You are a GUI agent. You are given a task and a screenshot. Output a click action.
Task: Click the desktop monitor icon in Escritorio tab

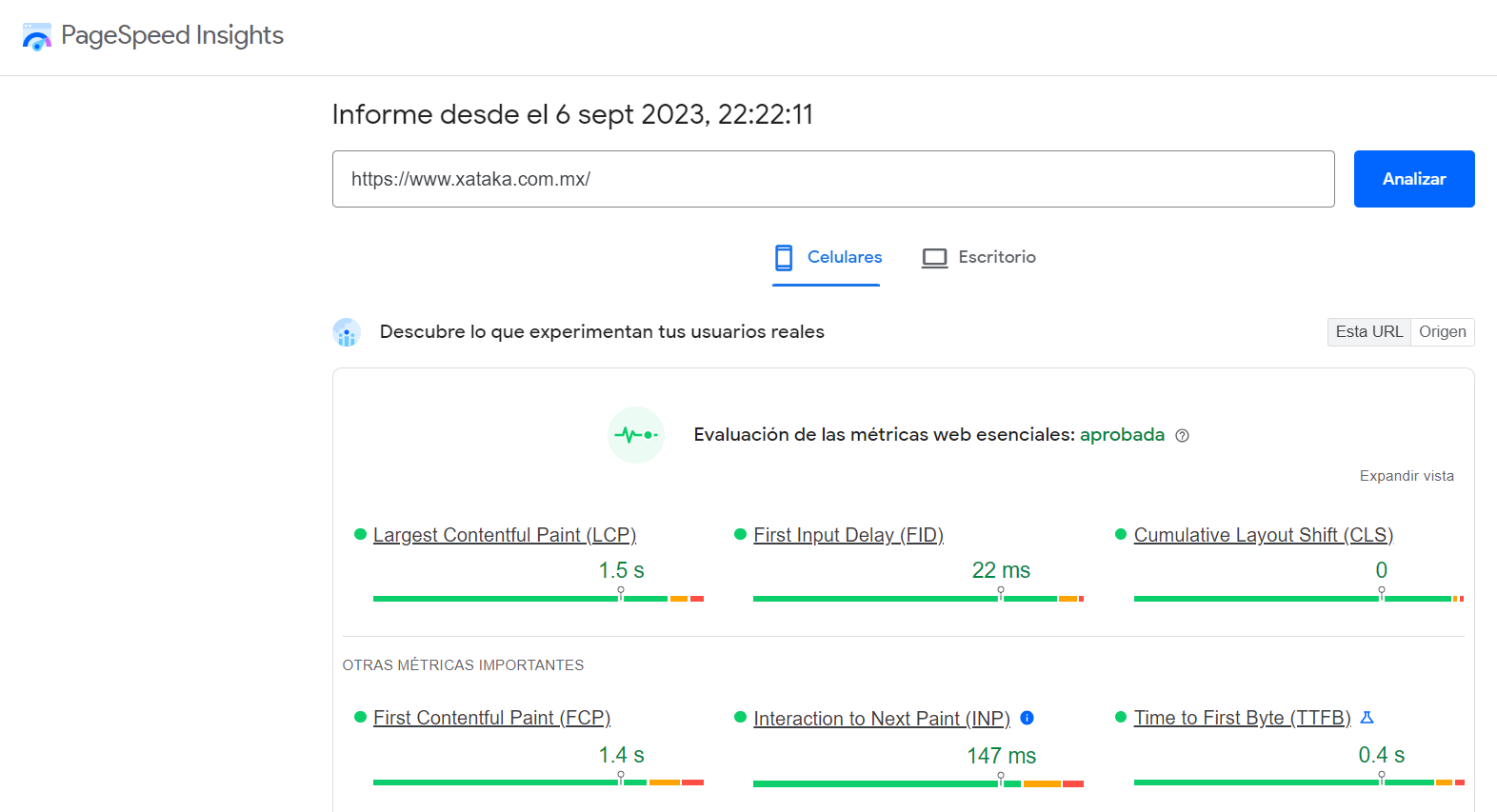coord(935,258)
